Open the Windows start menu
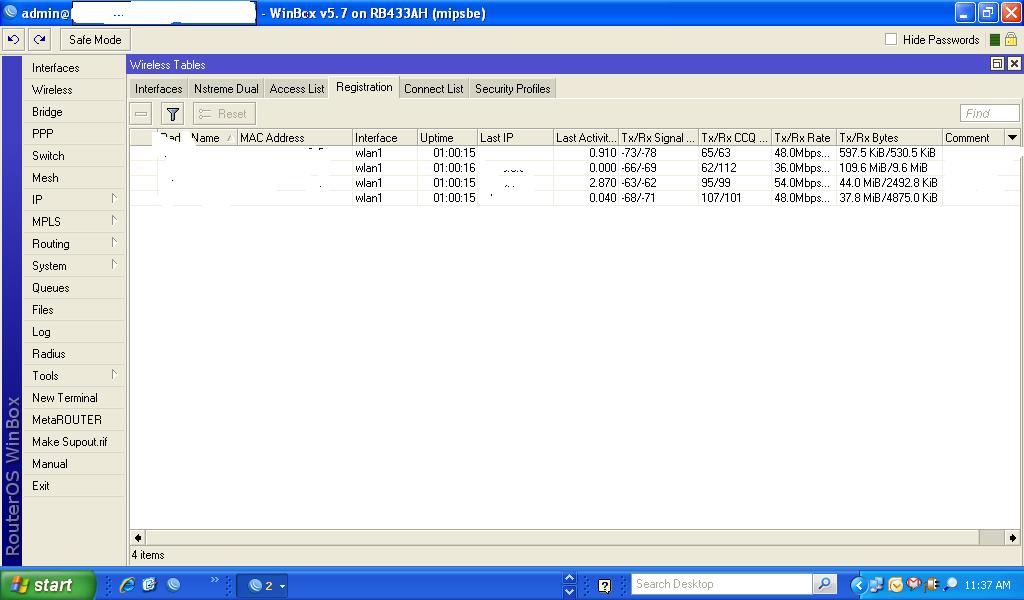This screenshot has width=1024, height=600. pyautogui.click(x=47, y=585)
